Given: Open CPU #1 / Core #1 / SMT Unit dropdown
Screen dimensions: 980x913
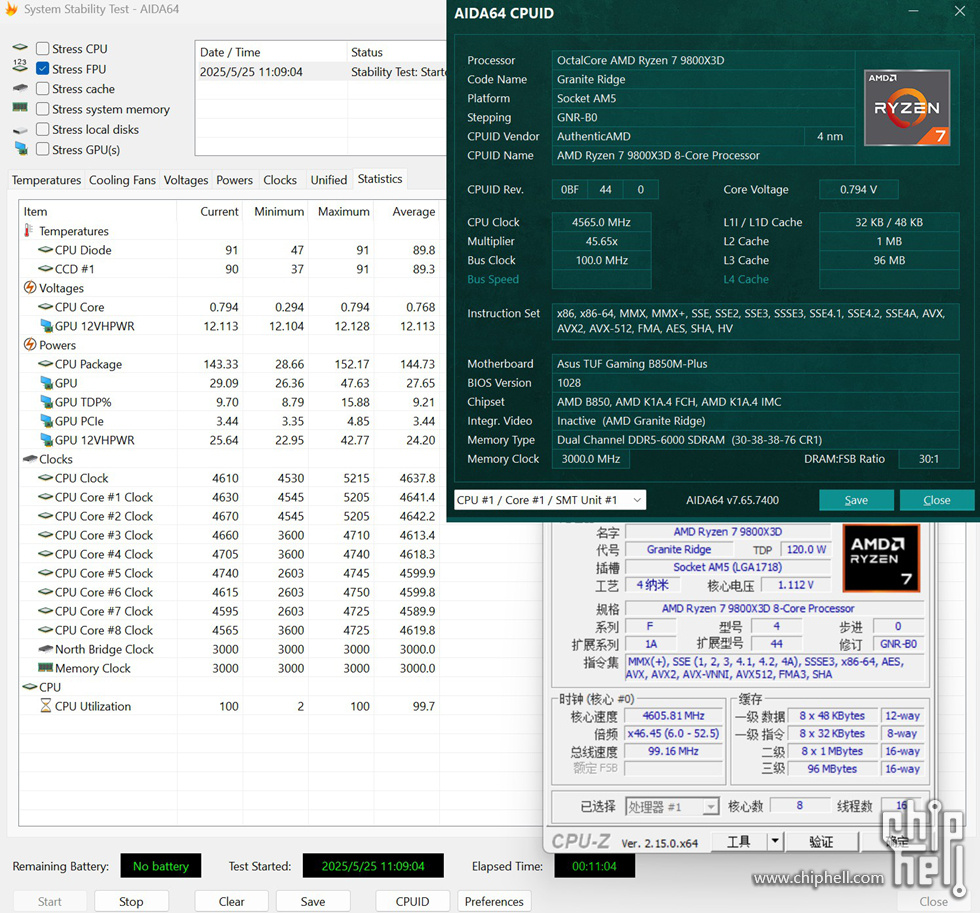Looking at the screenshot, I should tap(550, 500).
